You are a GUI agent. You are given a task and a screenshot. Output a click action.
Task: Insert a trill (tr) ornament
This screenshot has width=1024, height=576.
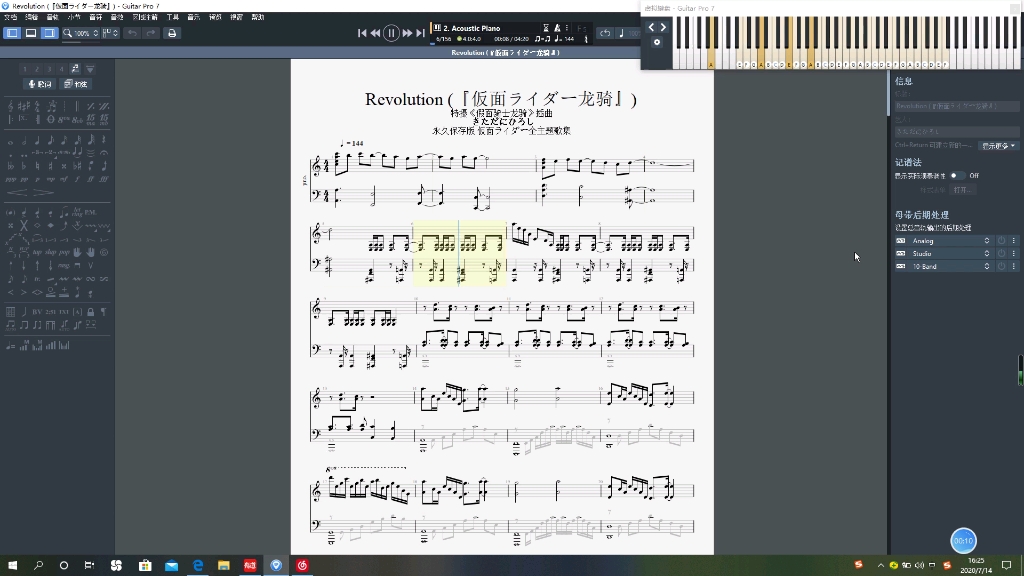(x=37, y=279)
